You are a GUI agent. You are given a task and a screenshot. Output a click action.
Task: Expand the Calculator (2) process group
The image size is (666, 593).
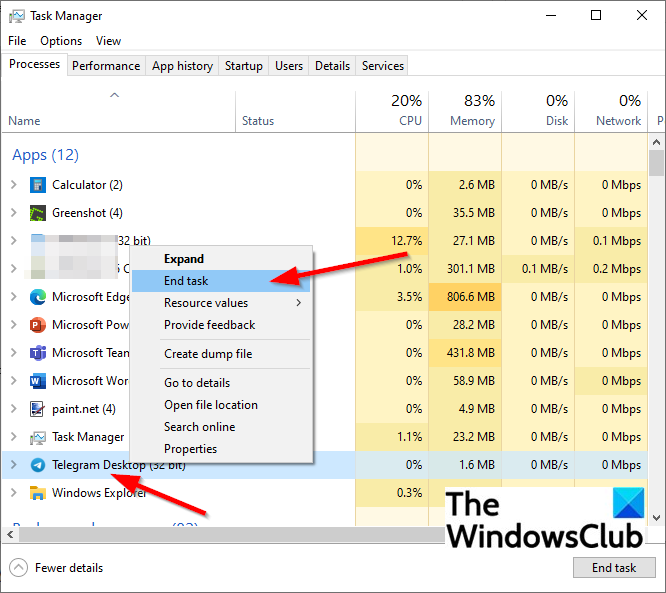[x=14, y=185]
